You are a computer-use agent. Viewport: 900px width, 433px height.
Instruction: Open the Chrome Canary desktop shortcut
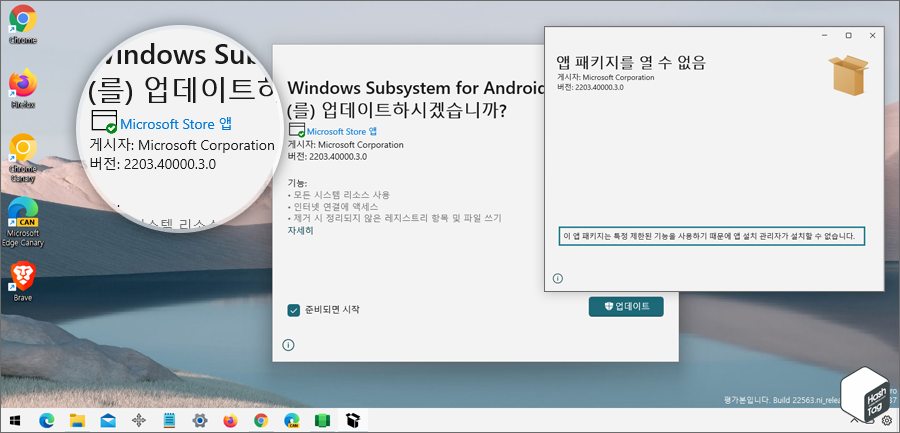click(23, 158)
